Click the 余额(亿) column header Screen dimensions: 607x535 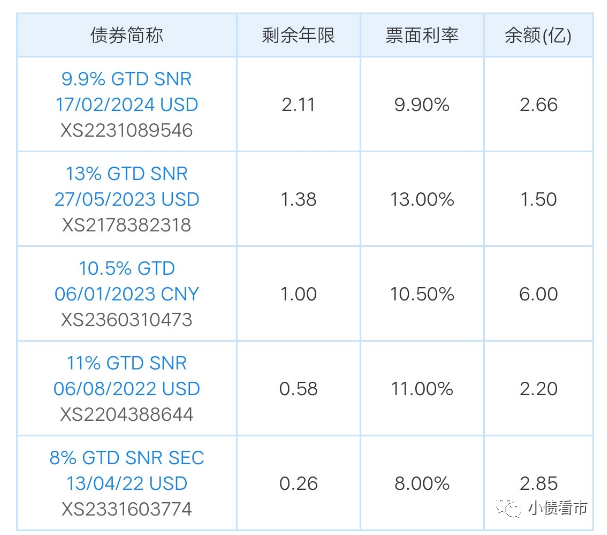click(x=538, y=36)
